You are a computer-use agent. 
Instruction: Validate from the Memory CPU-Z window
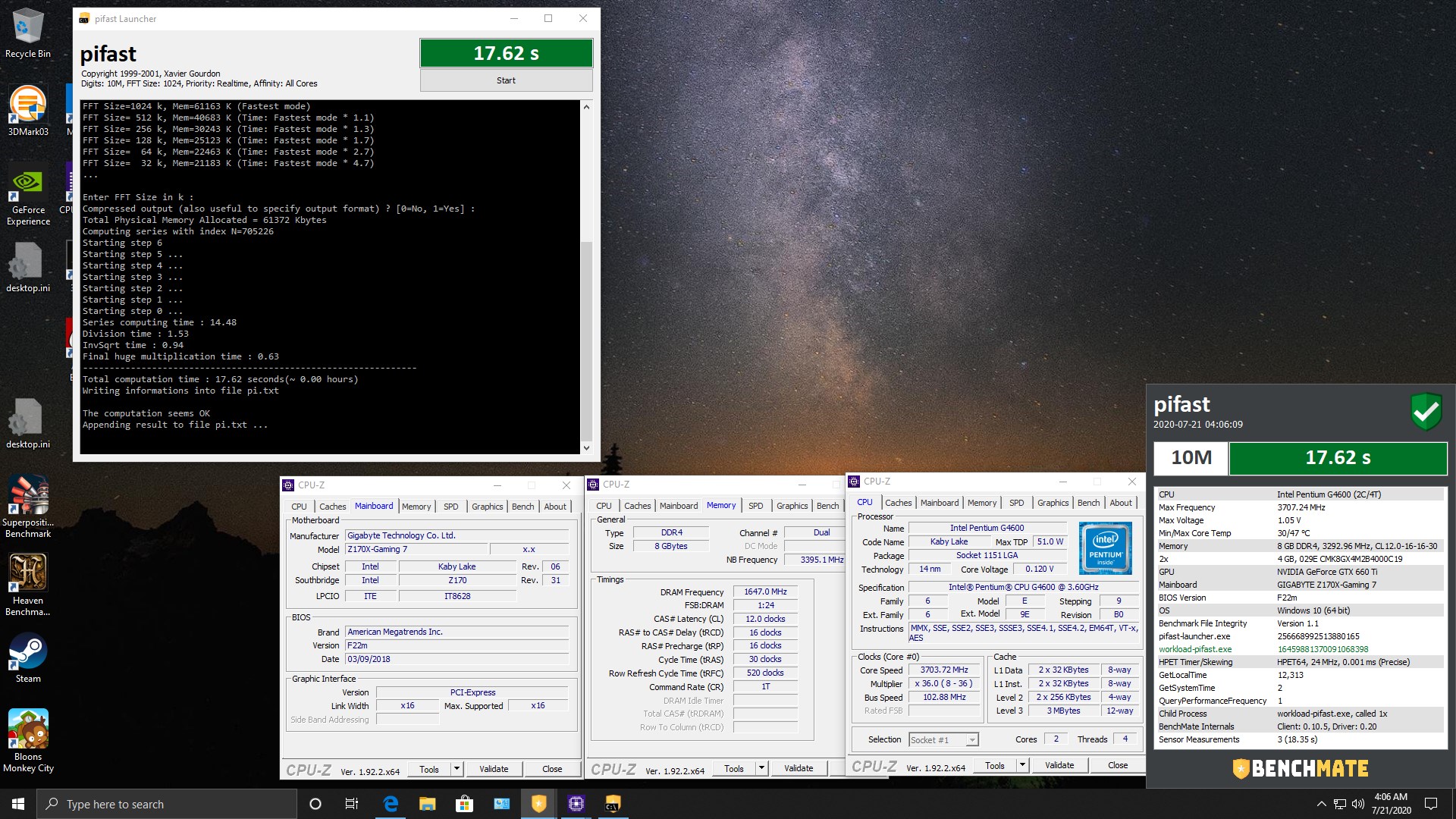pyautogui.click(x=799, y=768)
